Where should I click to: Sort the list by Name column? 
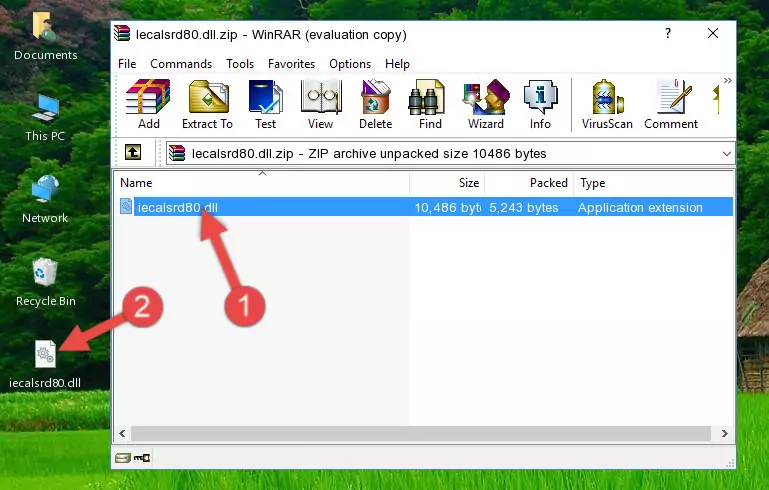[x=262, y=183]
